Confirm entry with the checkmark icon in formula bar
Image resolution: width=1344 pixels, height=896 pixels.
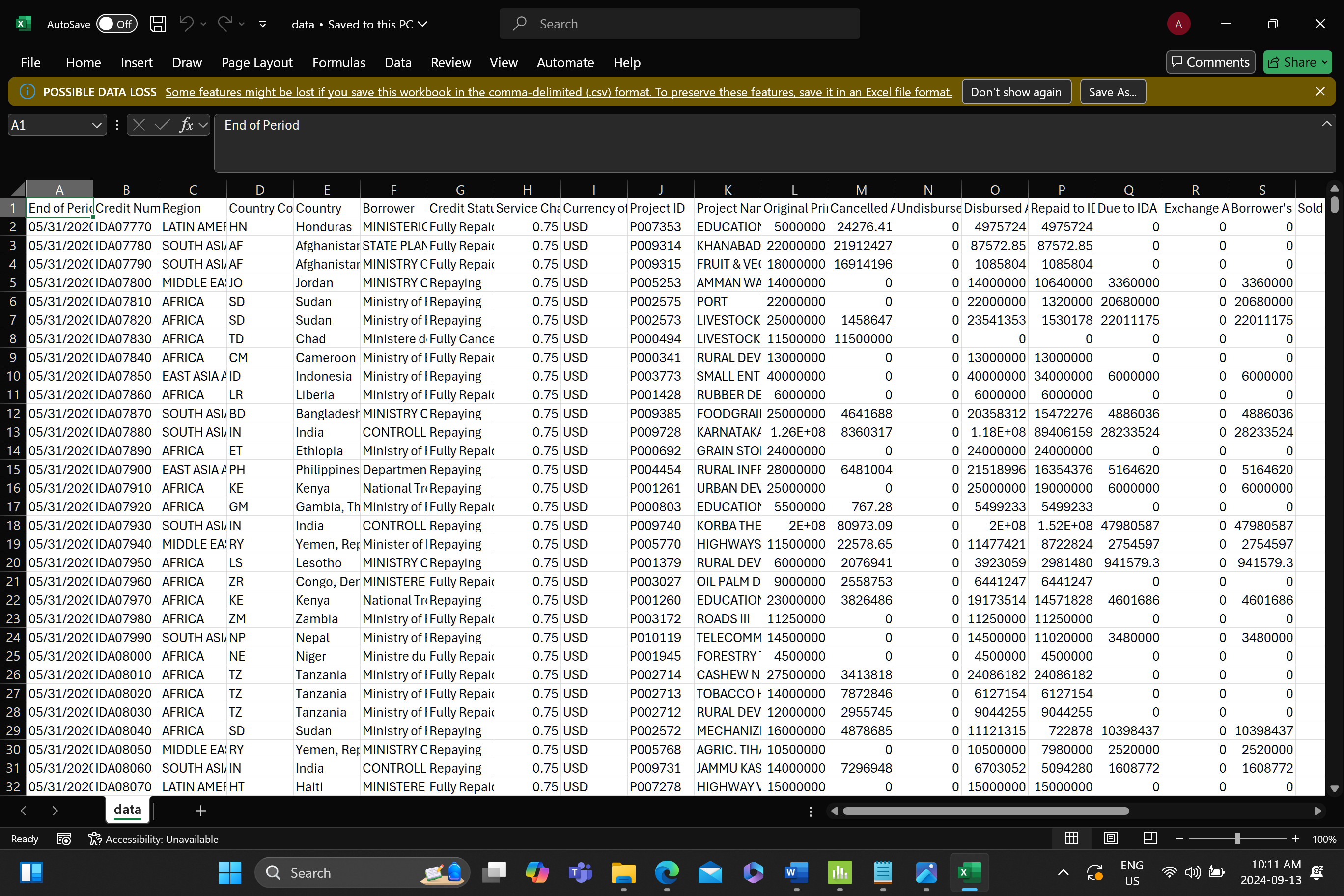click(x=162, y=125)
